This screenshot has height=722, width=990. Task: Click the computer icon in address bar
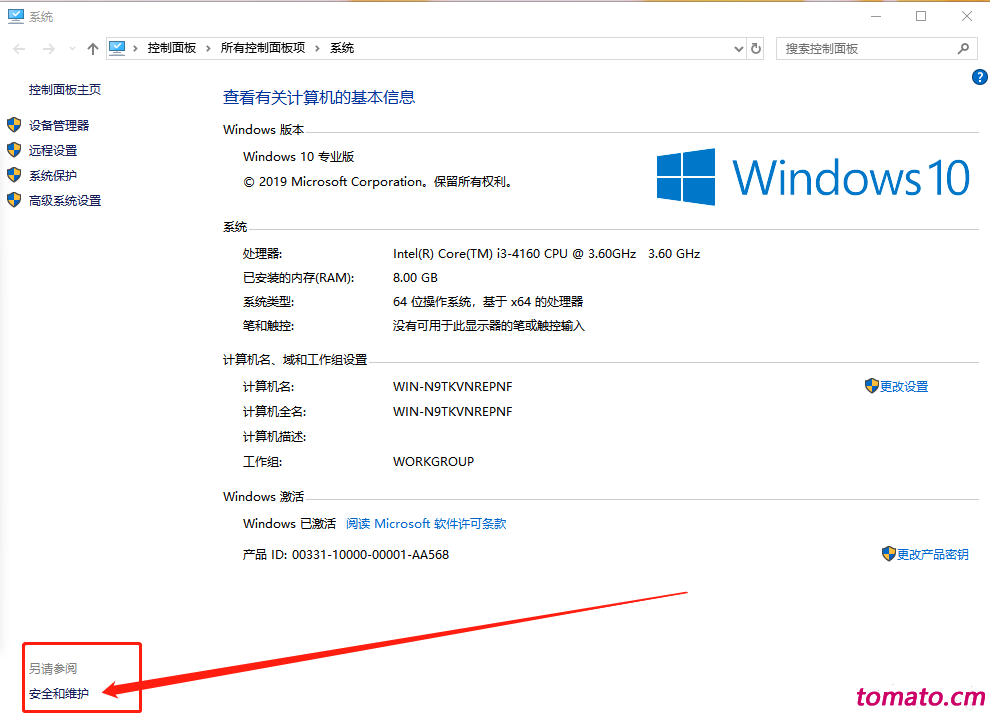(117, 48)
